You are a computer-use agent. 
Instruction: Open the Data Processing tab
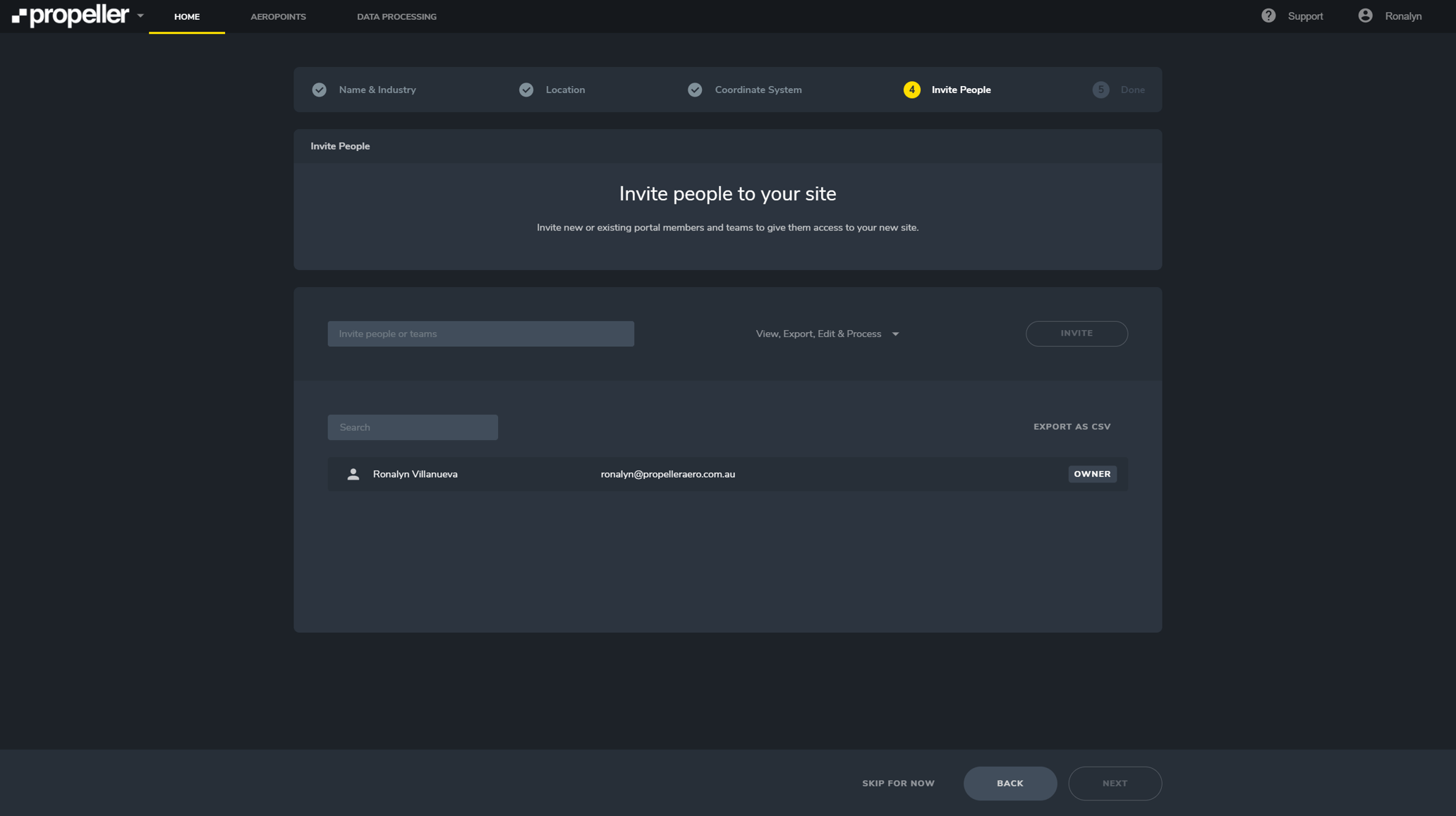click(396, 16)
